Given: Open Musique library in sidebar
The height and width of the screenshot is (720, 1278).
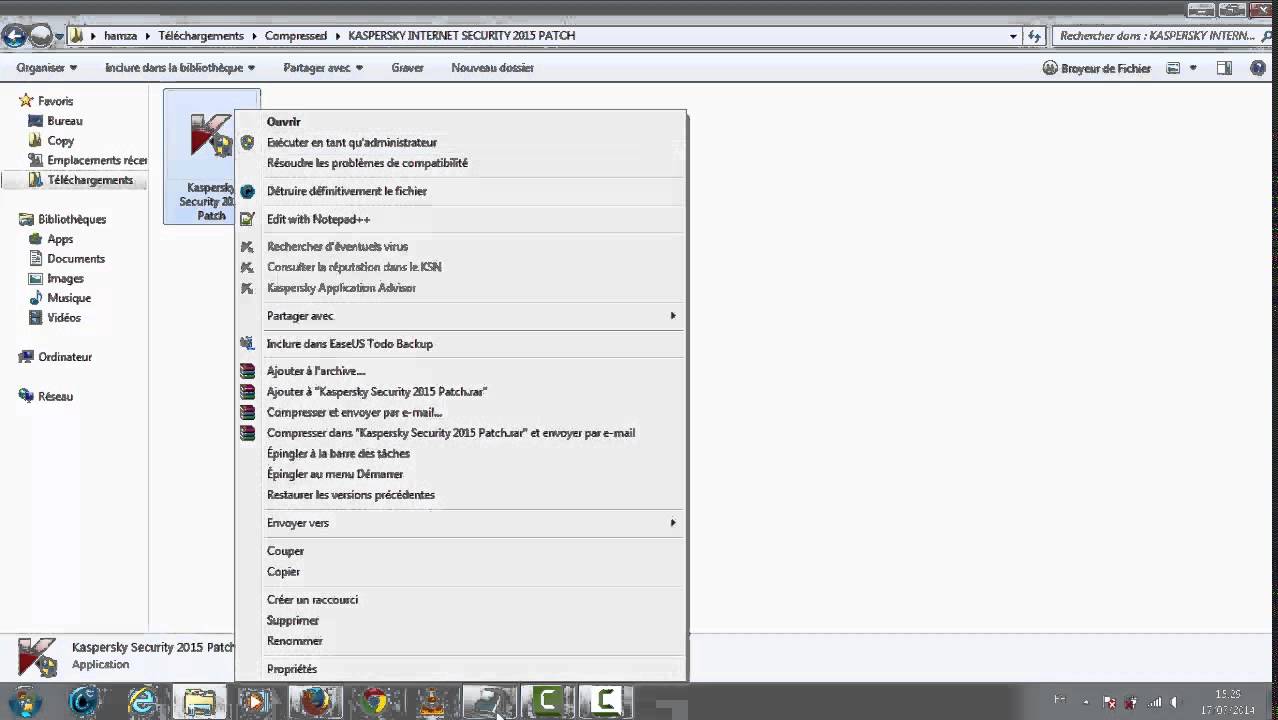Looking at the screenshot, I should coord(69,298).
